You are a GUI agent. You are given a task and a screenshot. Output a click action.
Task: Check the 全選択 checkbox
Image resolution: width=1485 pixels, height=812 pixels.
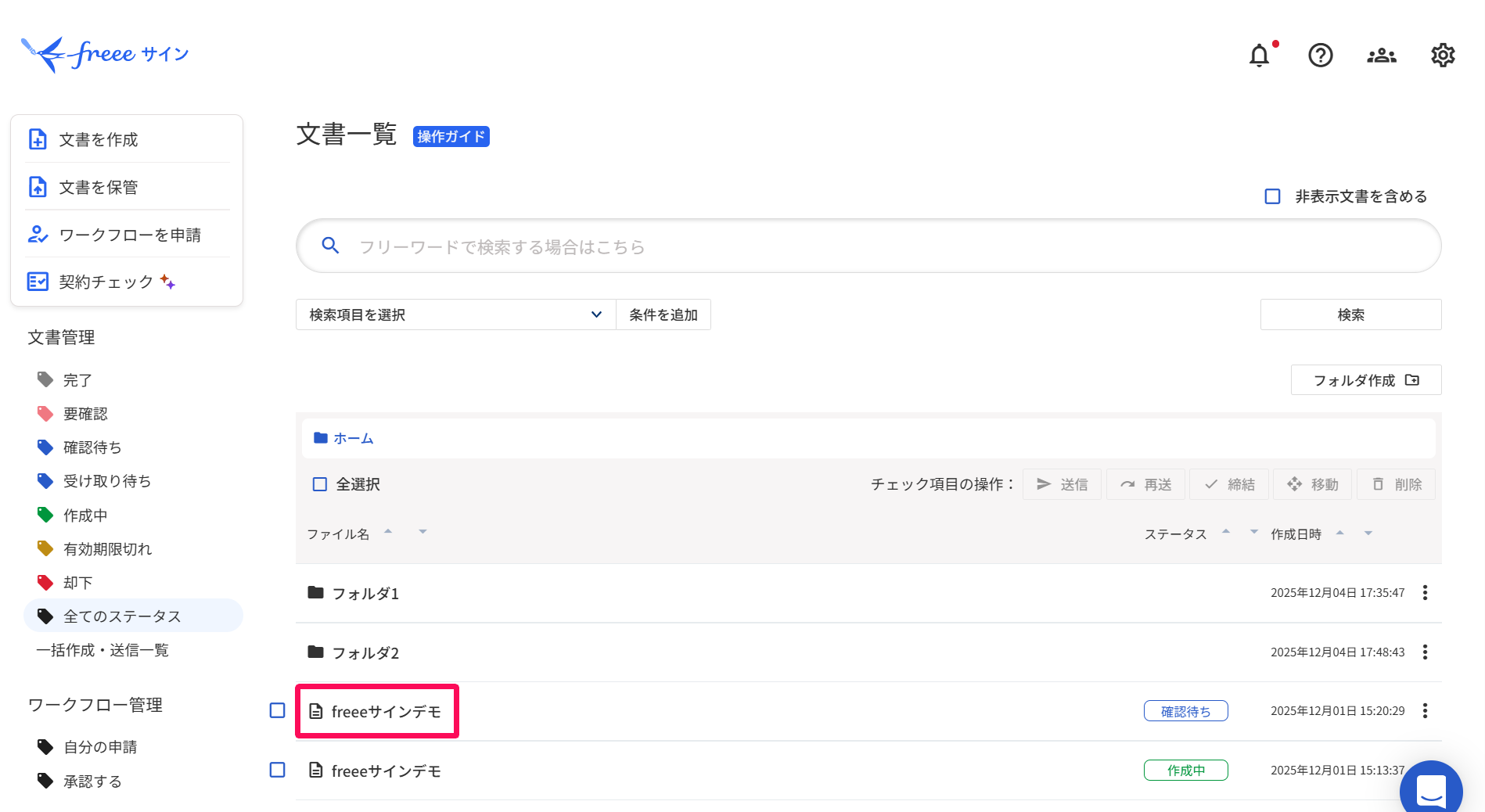pos(320,484)
